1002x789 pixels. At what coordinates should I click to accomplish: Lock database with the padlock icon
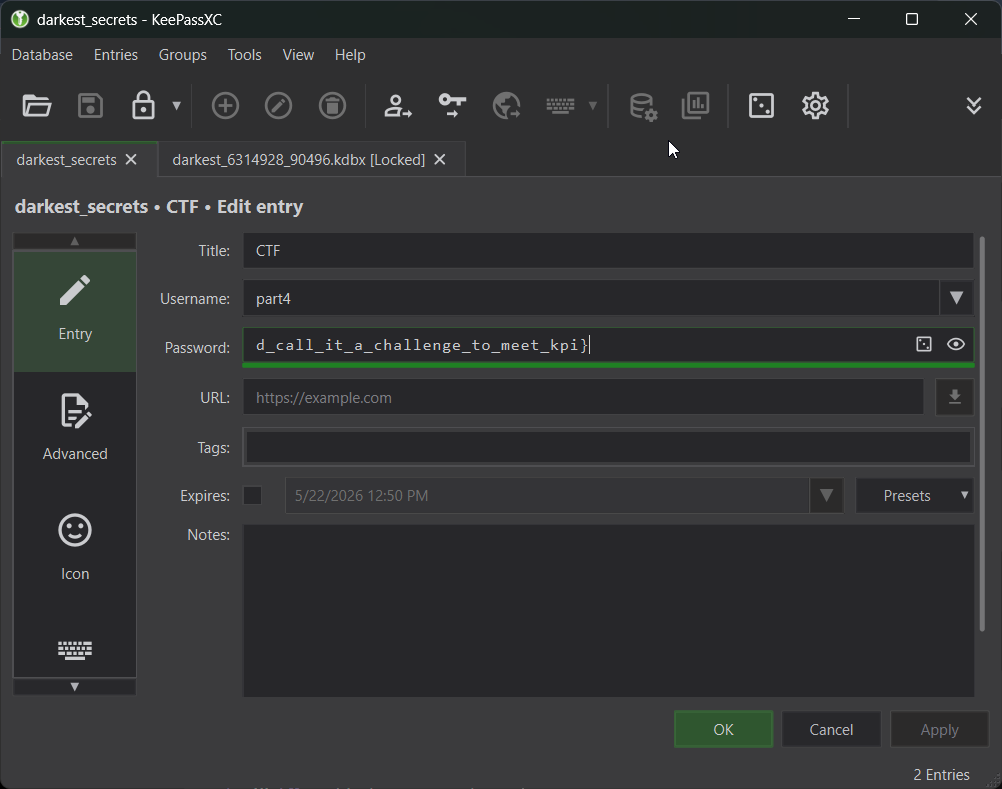[x=143, y=105]
